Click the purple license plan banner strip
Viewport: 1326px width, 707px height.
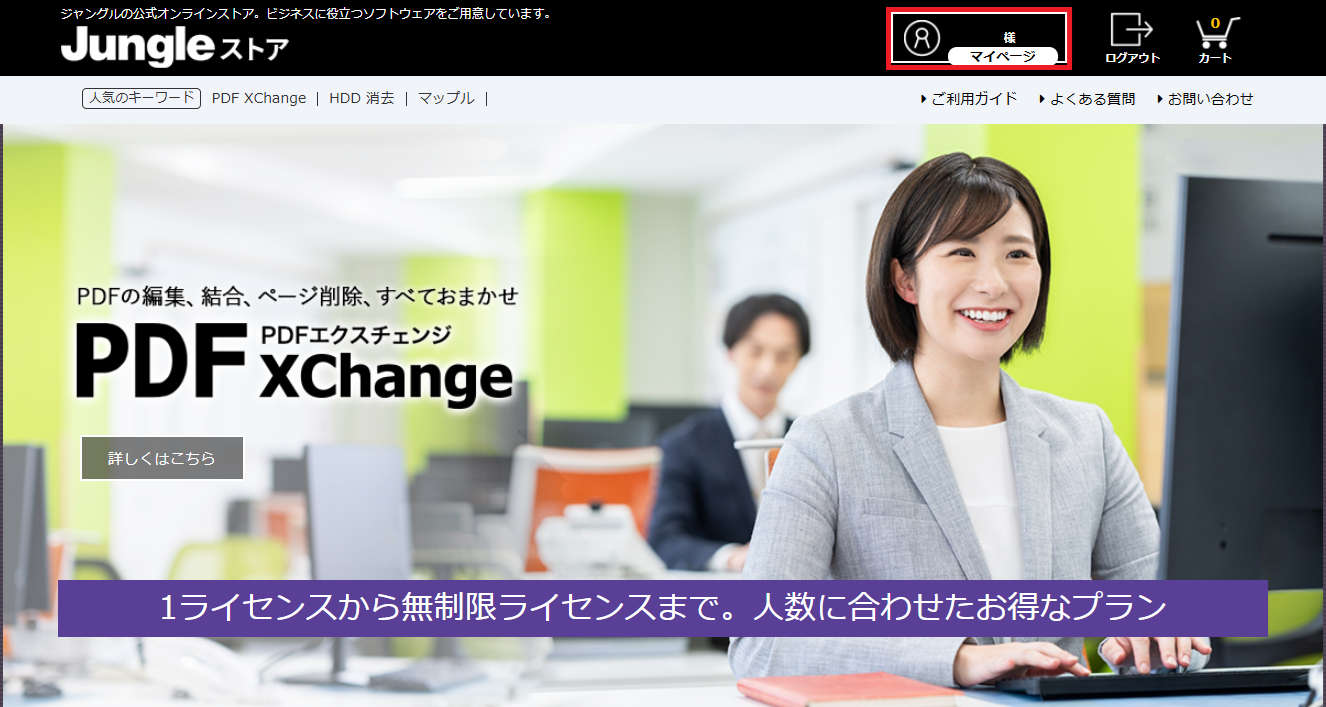[663, 608]
